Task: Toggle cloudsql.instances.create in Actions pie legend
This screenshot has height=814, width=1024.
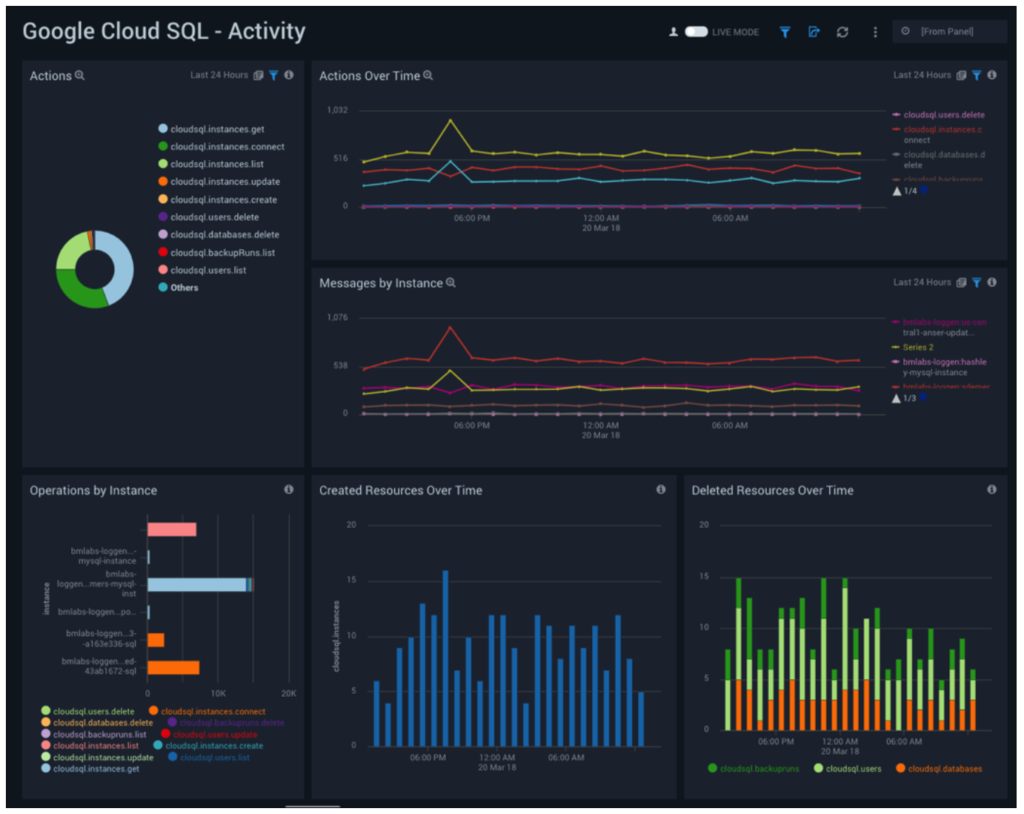Action: 217,199
